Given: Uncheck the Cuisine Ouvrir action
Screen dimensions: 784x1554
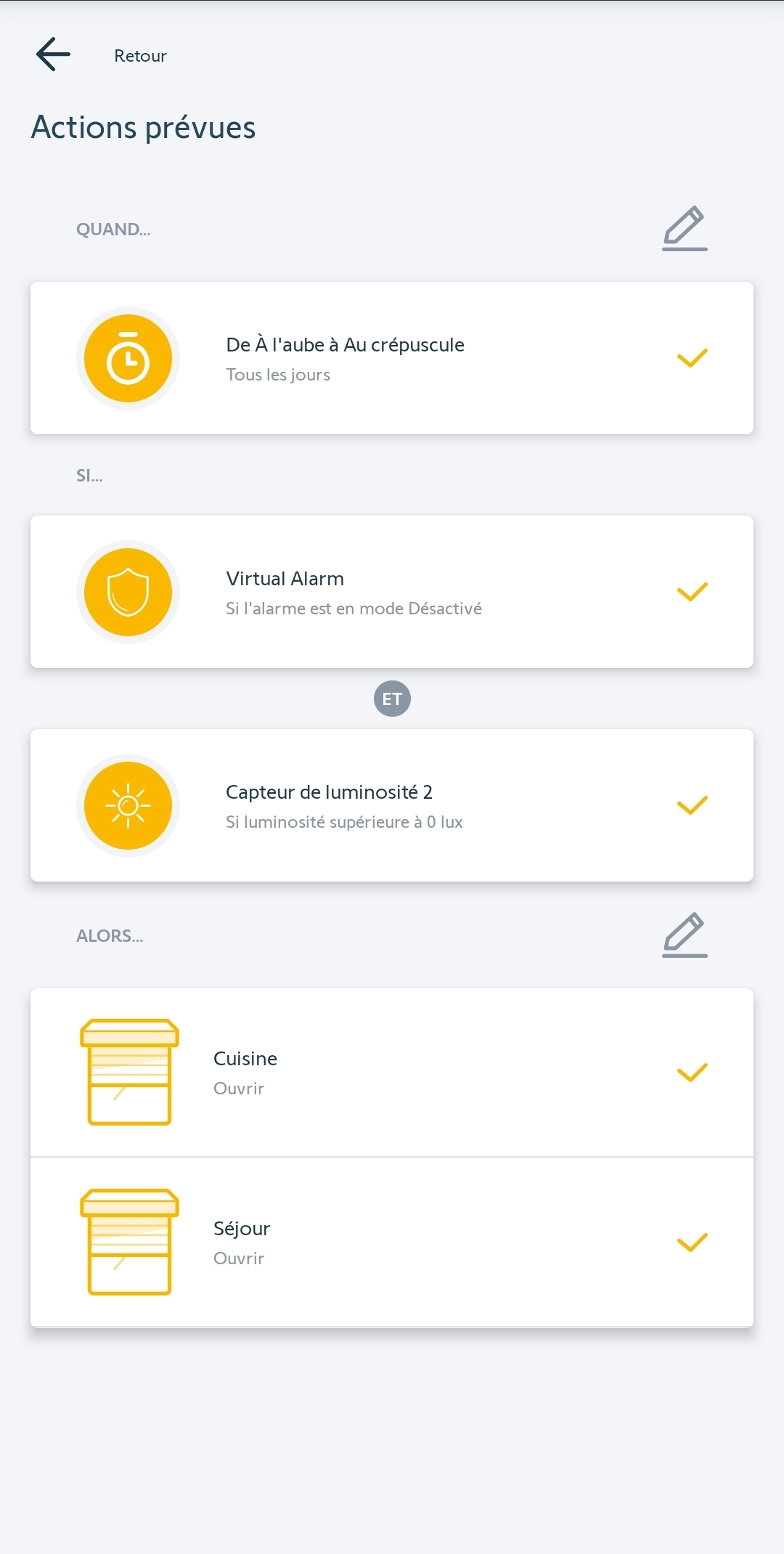Looking at the screenshot, I should 692,1073.
